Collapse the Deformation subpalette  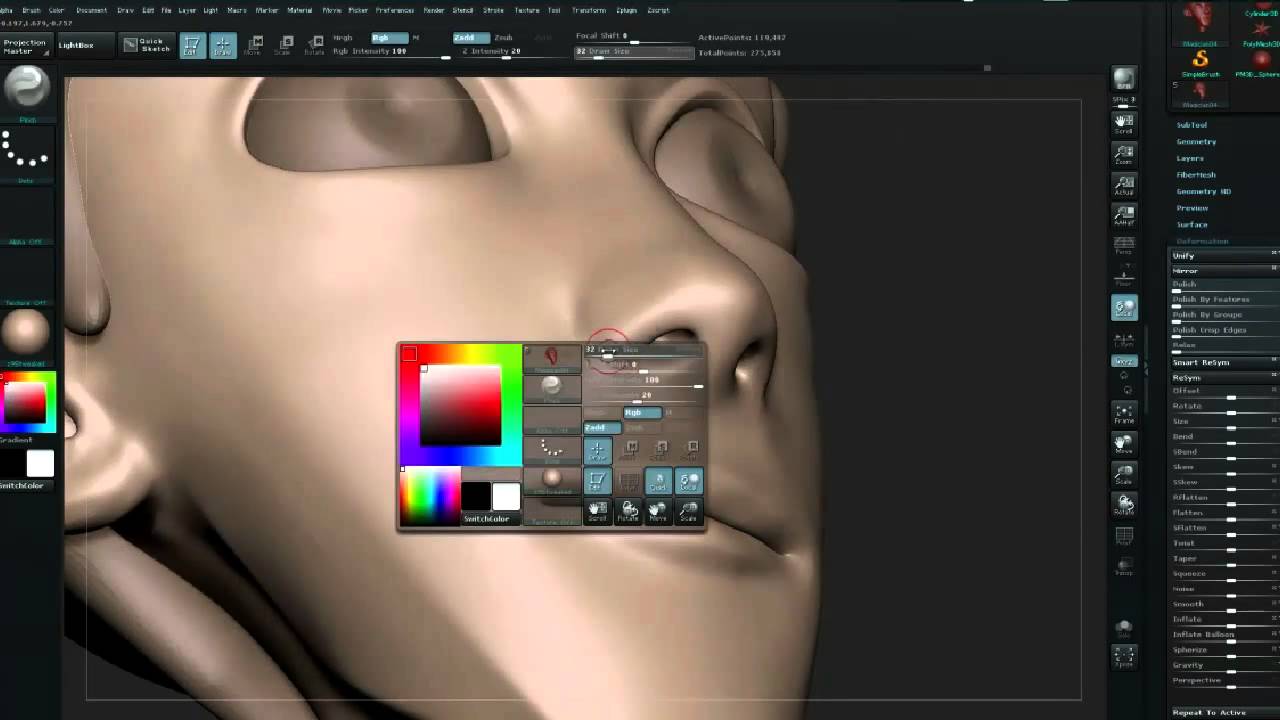pos(1202,241)
